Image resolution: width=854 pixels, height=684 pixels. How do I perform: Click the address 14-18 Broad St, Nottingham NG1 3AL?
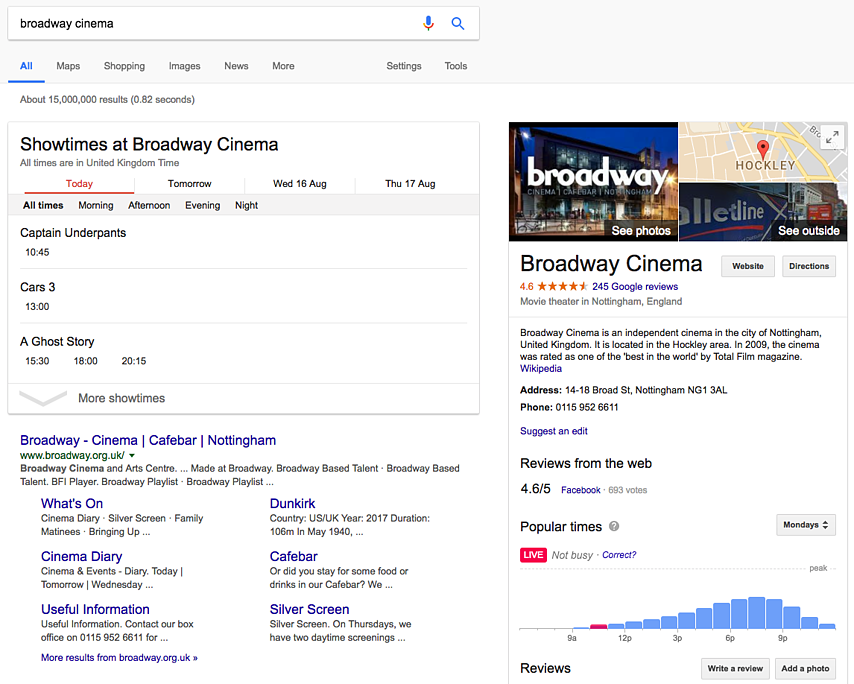tap(646, 390)
